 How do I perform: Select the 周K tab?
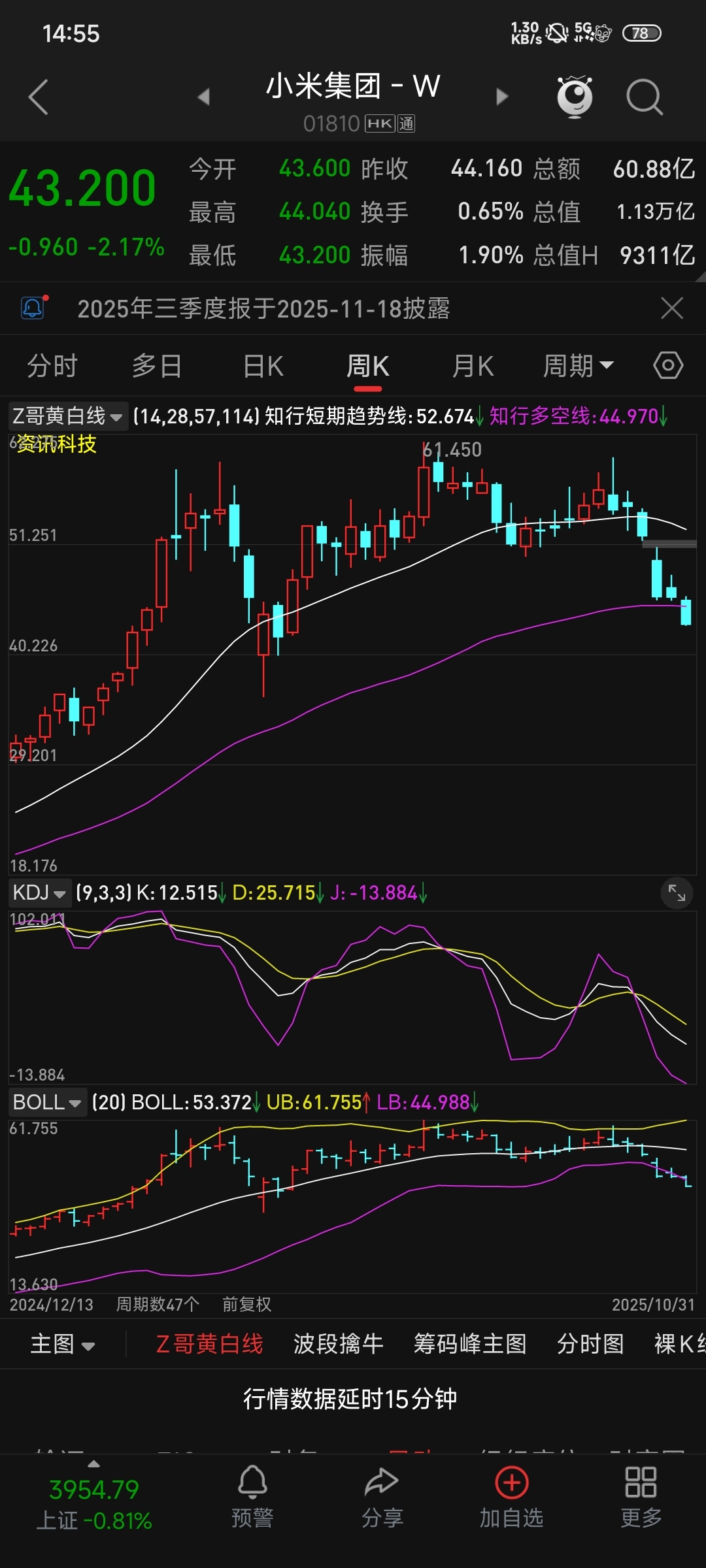pyautogui.click(x=367, y=366)
